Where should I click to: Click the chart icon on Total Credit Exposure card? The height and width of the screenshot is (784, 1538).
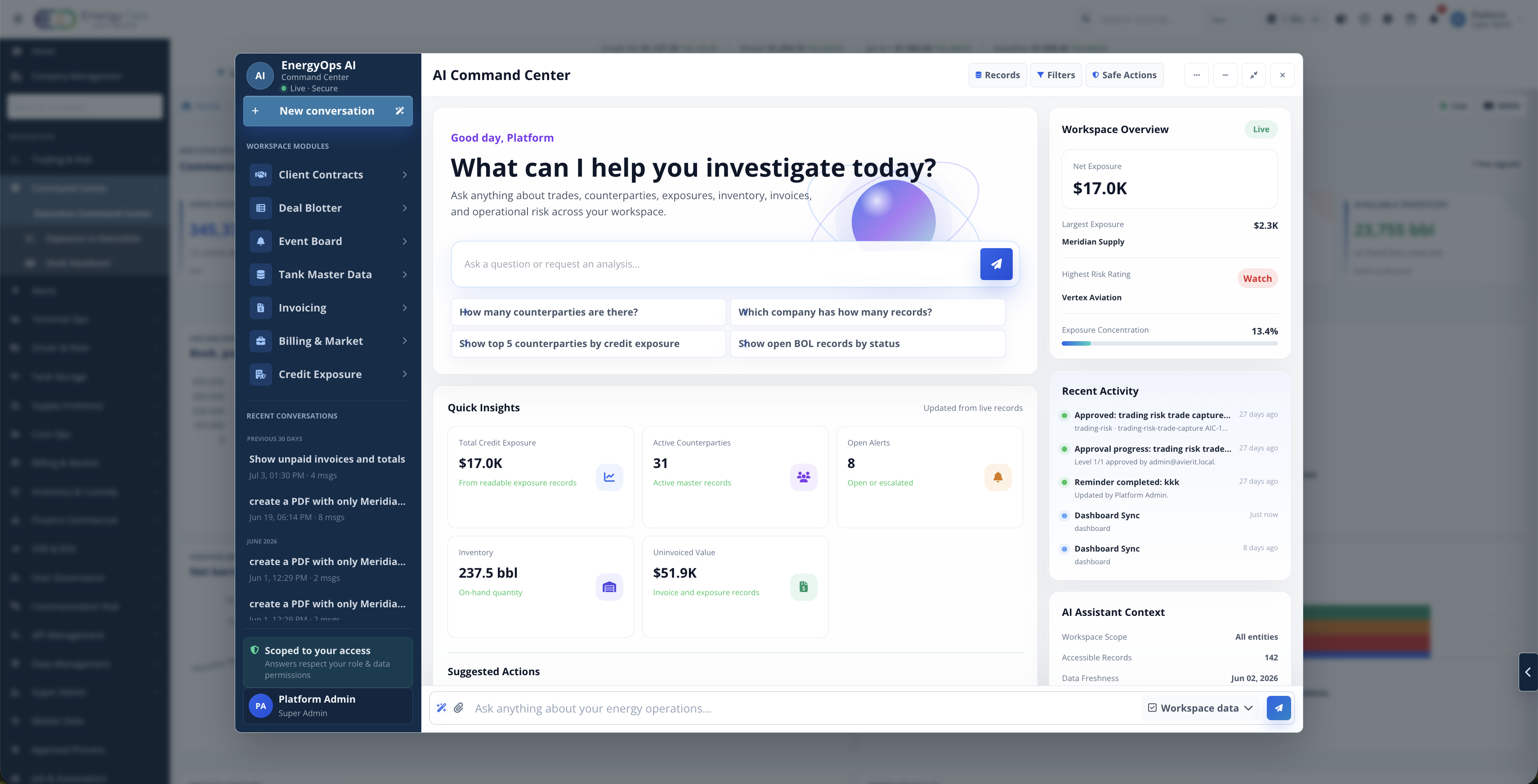pos(609,477)
